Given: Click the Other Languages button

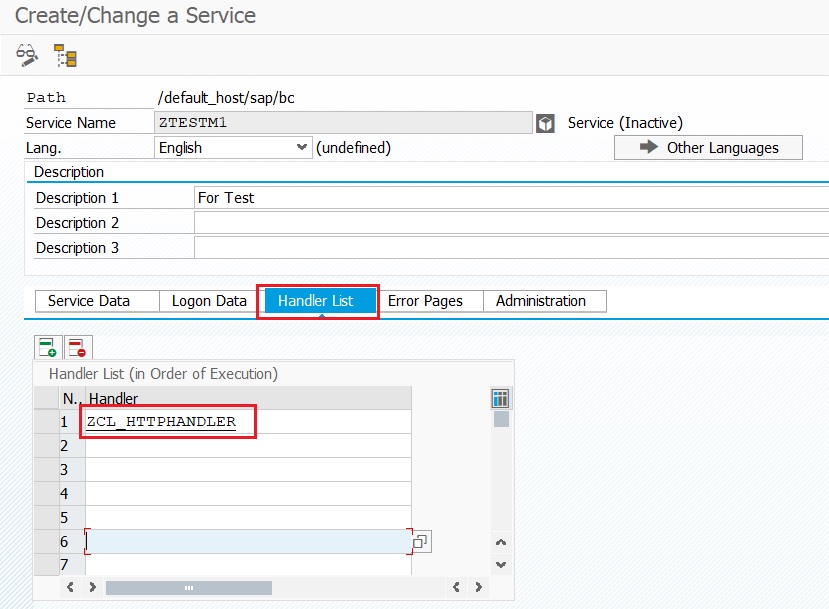Looking at the screenshot, I should tap(708, 147).
